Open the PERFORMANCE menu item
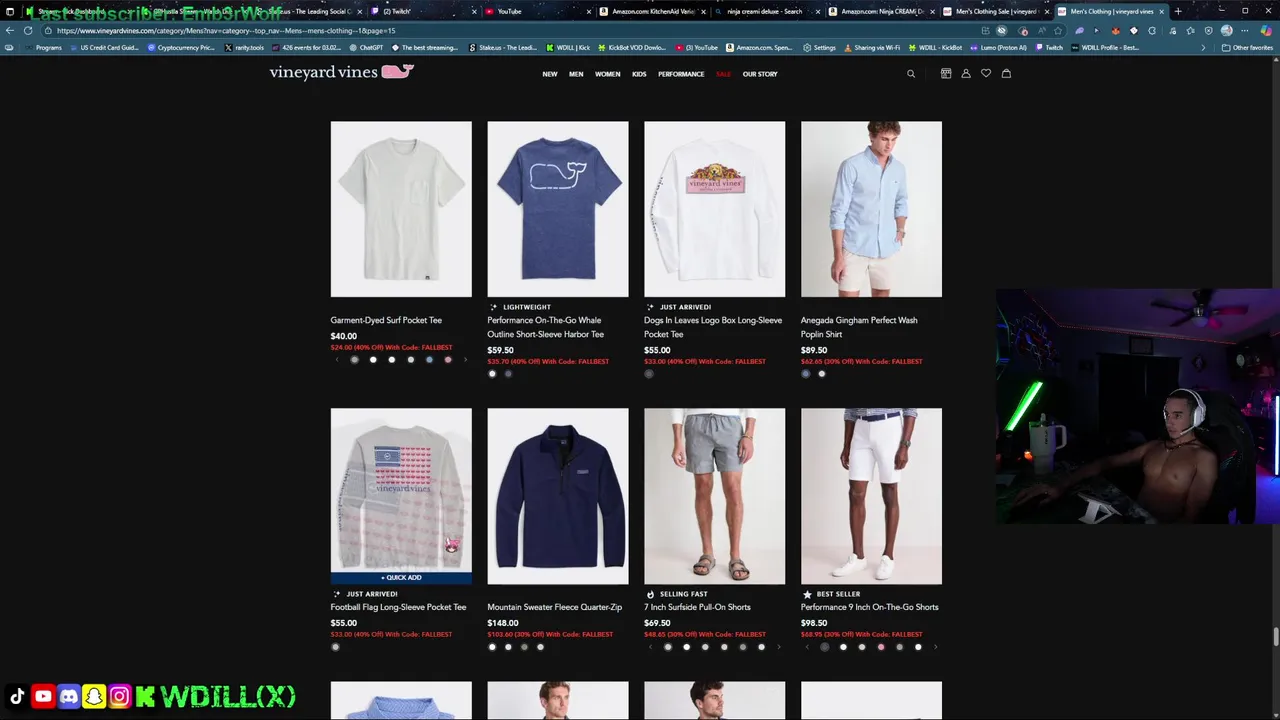This screenshot has height=720, width=1280. click(x=681, y=74)
